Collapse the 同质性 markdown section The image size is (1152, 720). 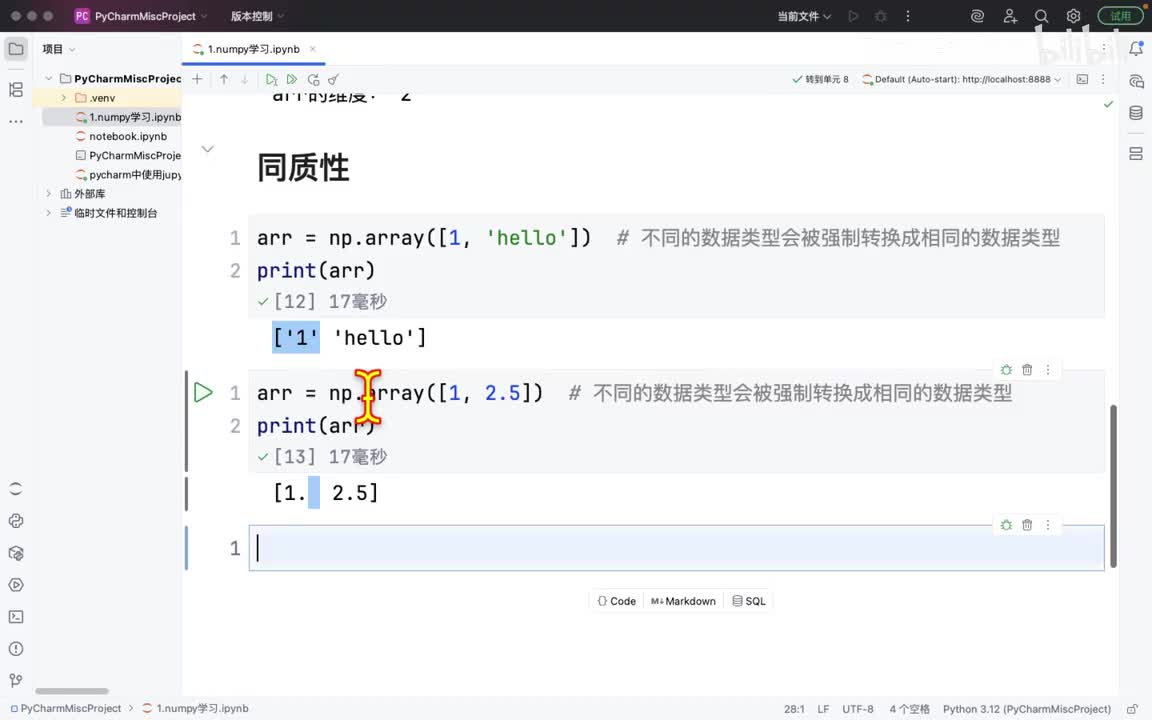tap(208, 149)
